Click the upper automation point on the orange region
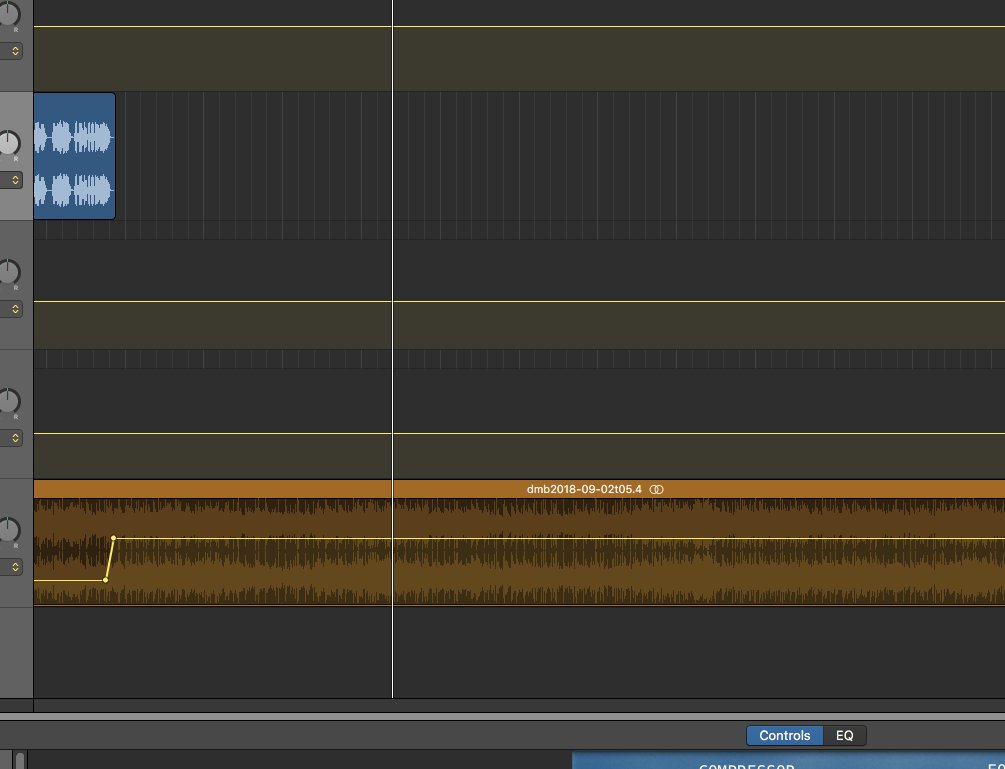This screenshot has width=1005, height=769. [113, 538]
